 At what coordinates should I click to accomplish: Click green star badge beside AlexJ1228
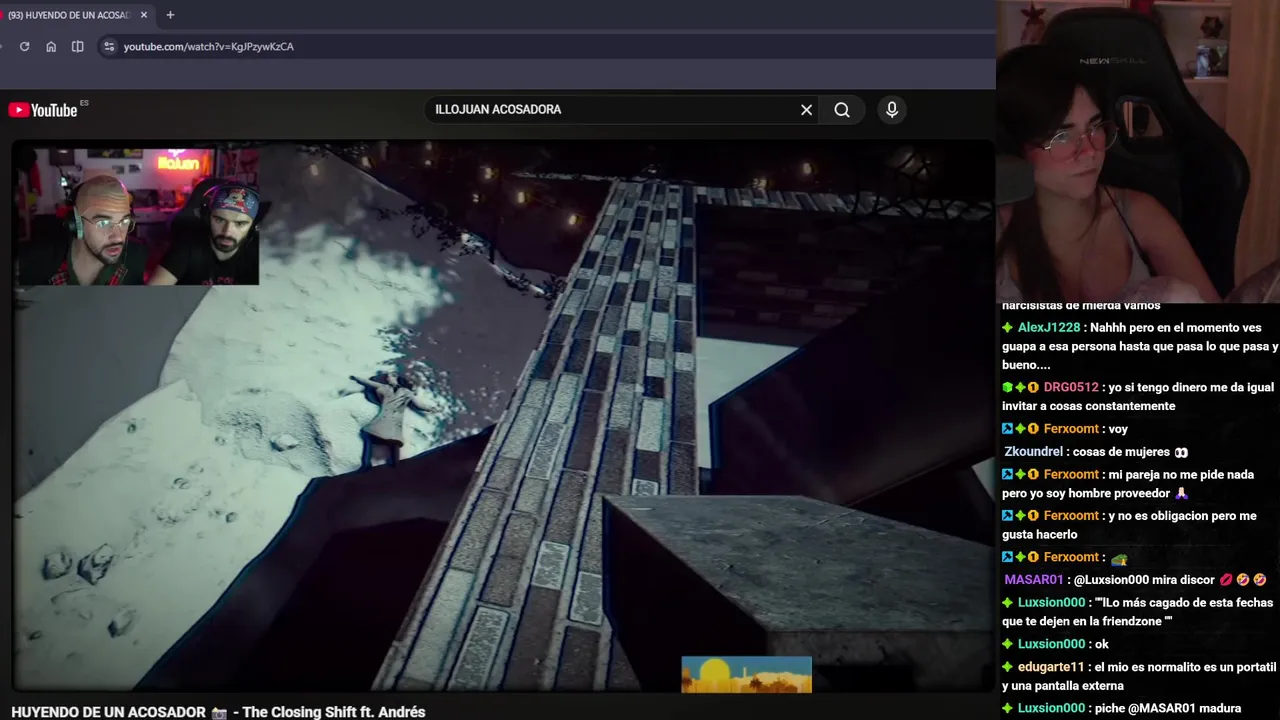click(x=1008, y=327)
